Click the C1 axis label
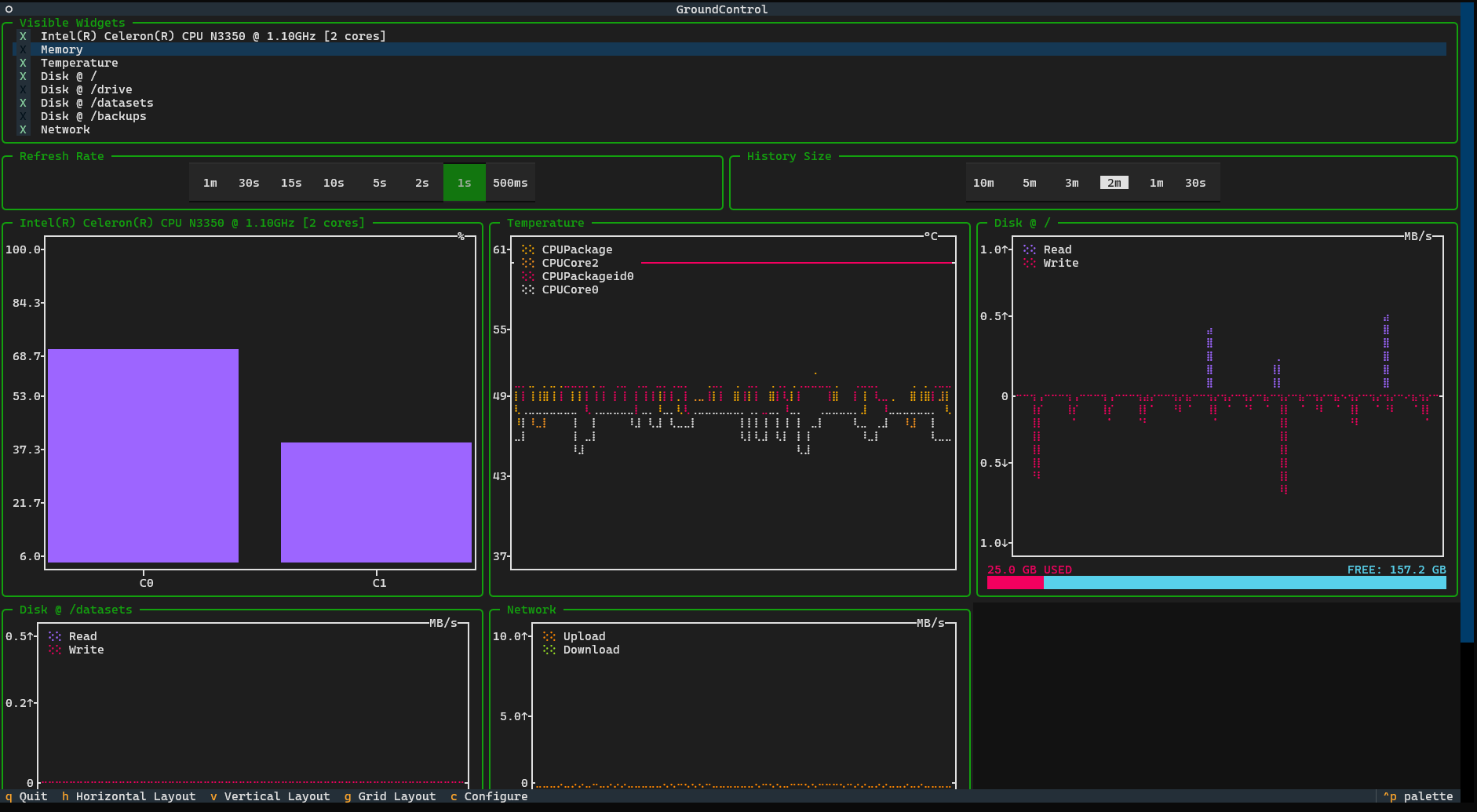This screenshot has width=1477, height=812. pyautogui.click(x=380, y=583)
